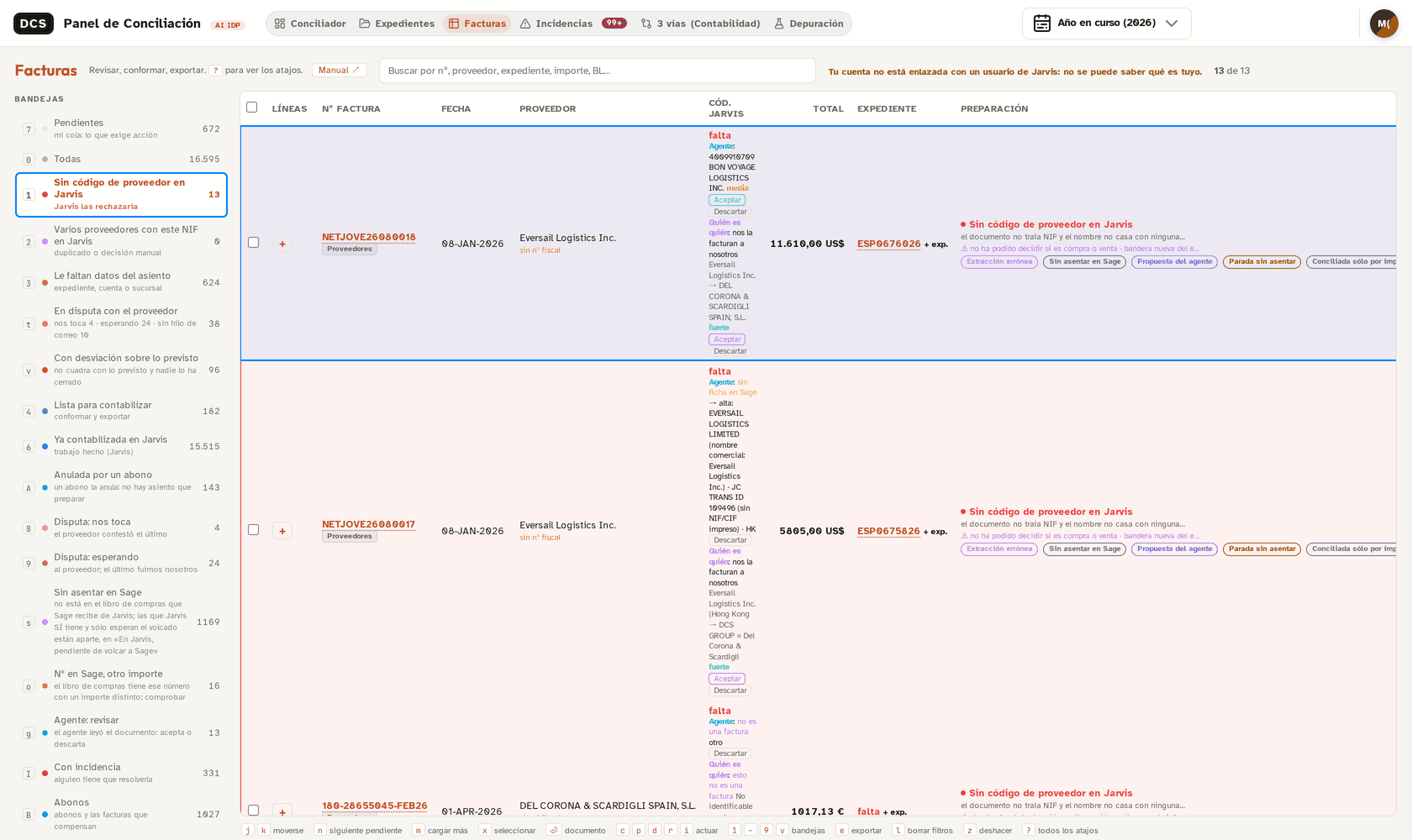Viewport: 1412px width, 840px height.
Task: Open the Varios proveedores con este NIF tray
Action: (121, 241)
